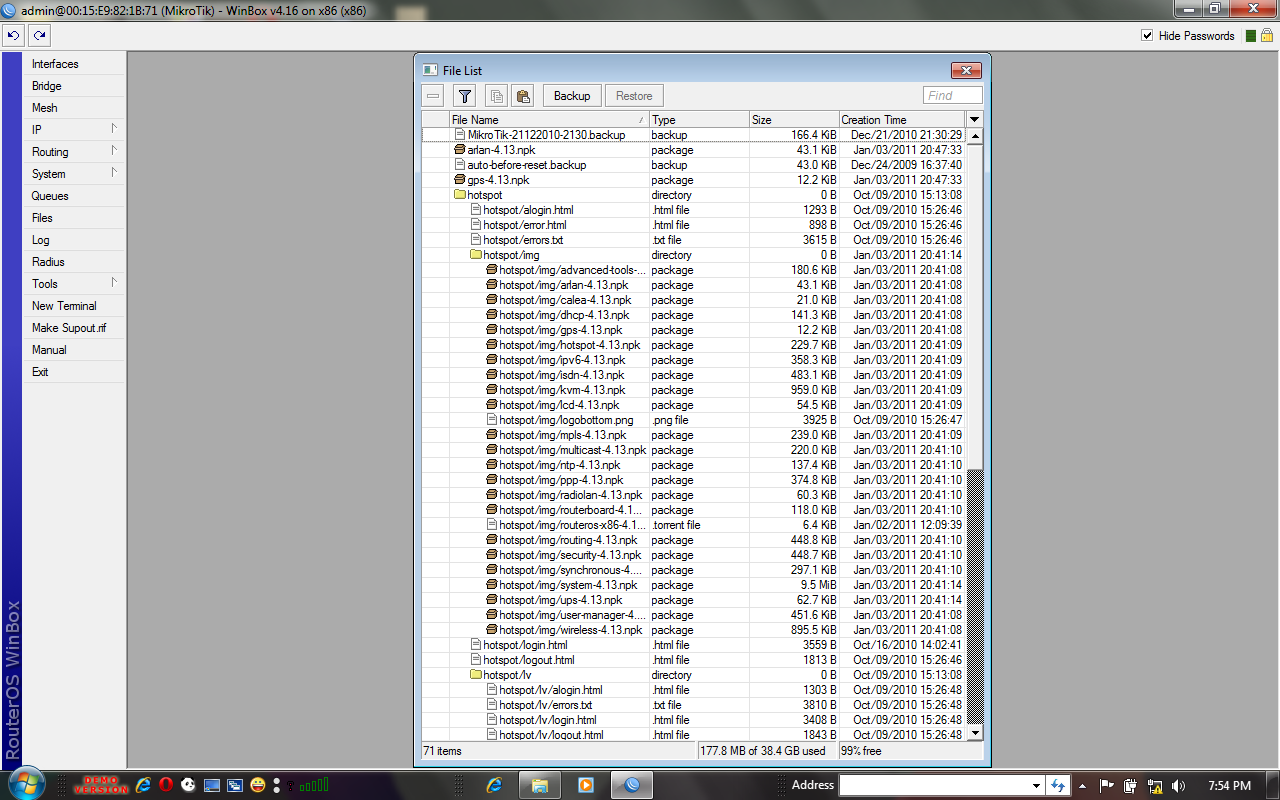Toggle the Hide Passwords checkbox
This screenshot has width=1280, height=800.
pyautogui.click(x=1147, y=36)
